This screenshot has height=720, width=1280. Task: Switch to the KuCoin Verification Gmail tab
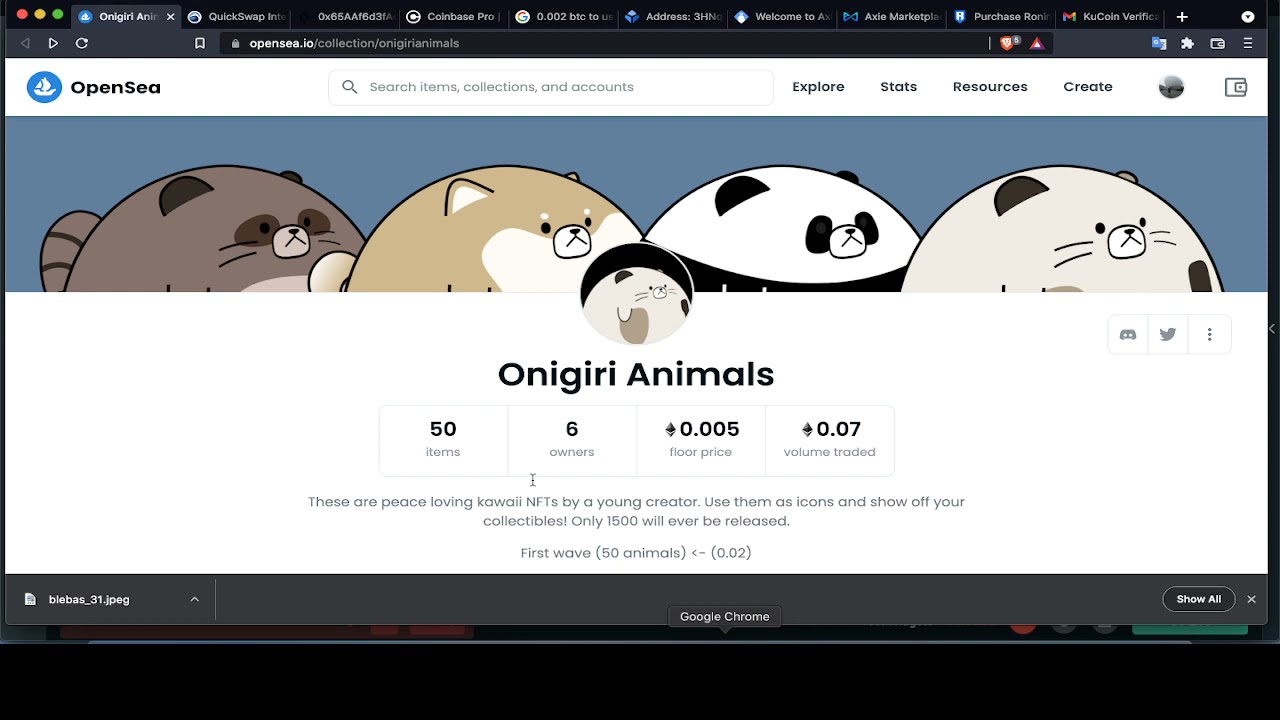(1108, 16)
